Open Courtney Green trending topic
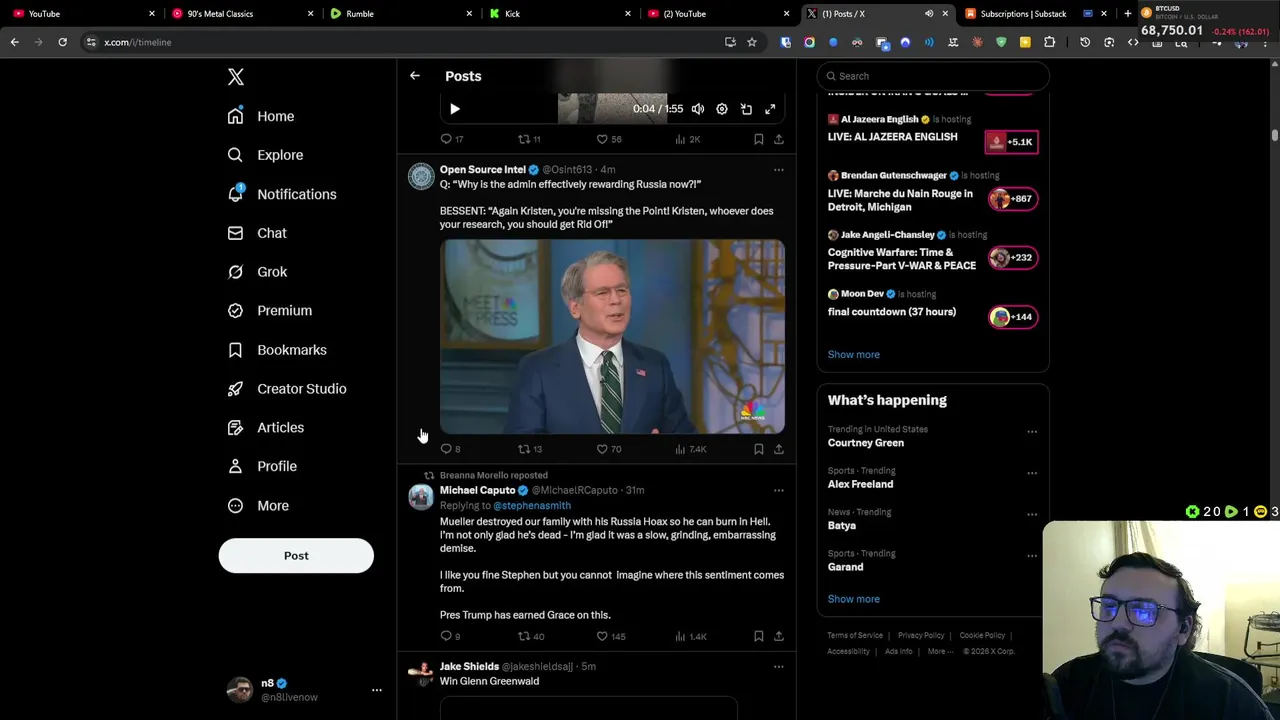Viewport: 1280px width, 720px height. [x=866, y=443]
